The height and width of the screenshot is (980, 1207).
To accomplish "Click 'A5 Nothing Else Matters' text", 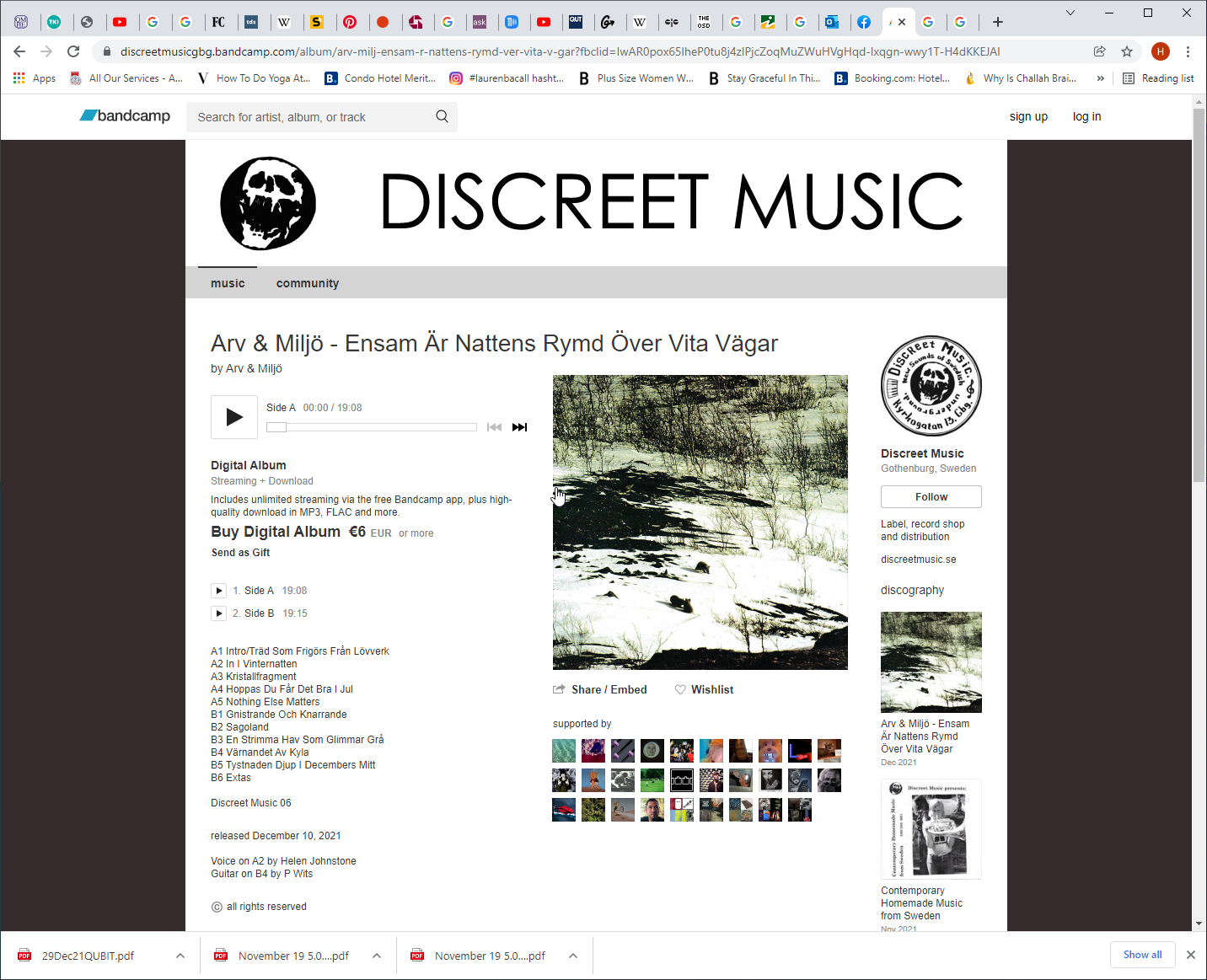I will pyautogui.click(x=266, y=702).
